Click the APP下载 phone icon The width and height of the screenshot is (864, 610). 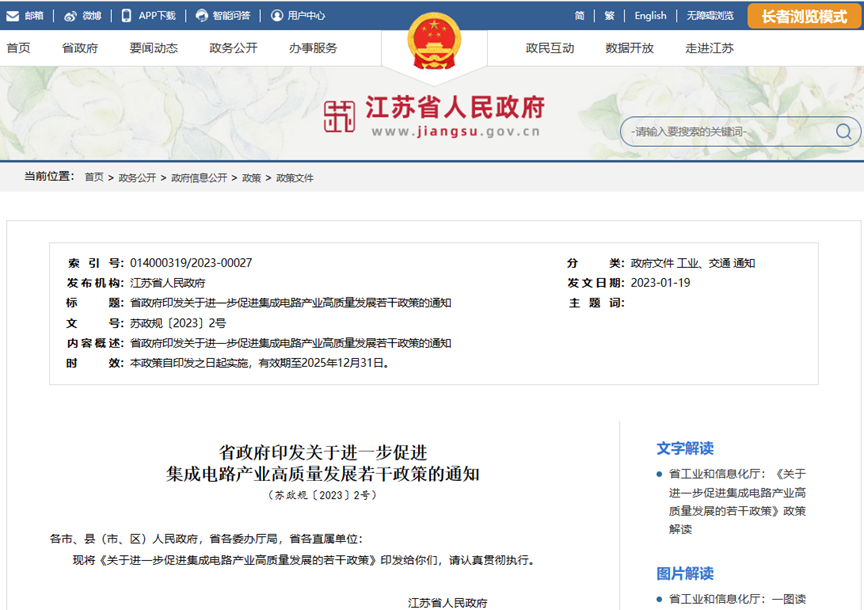(126, 15)
